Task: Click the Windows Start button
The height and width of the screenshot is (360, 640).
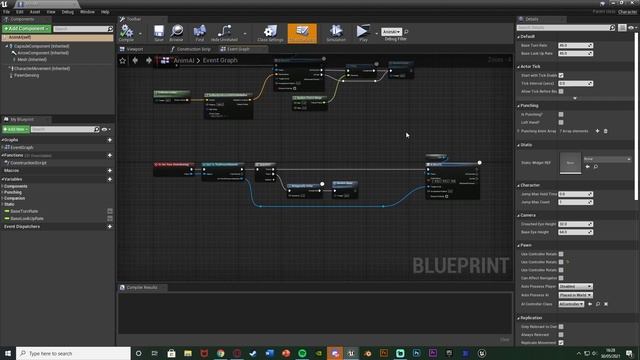Action: coord(8,353)
